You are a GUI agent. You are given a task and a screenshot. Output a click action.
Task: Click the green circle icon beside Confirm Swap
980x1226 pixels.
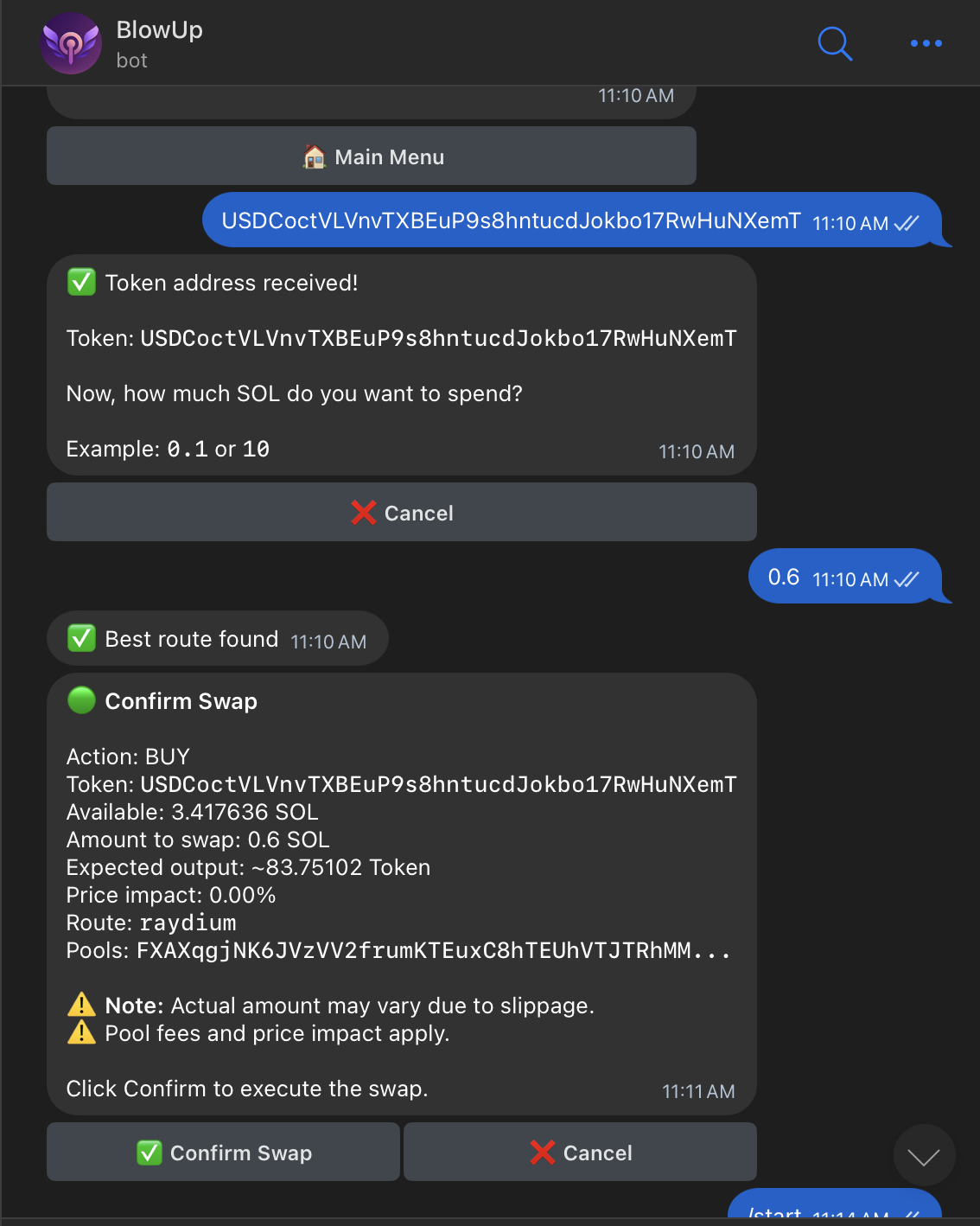pyautogui.click(x=80, y=701)
